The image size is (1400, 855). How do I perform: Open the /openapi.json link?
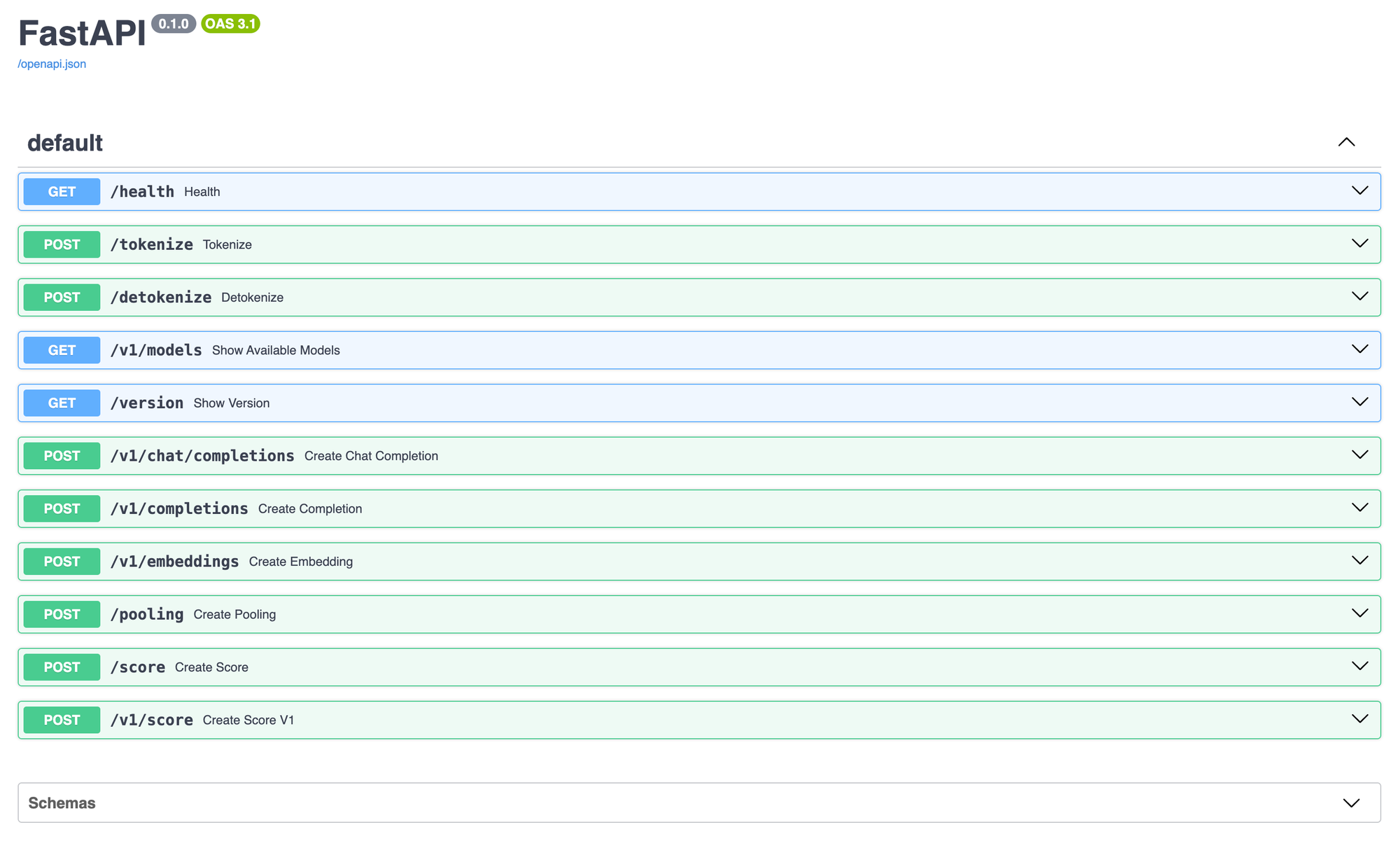52,64
